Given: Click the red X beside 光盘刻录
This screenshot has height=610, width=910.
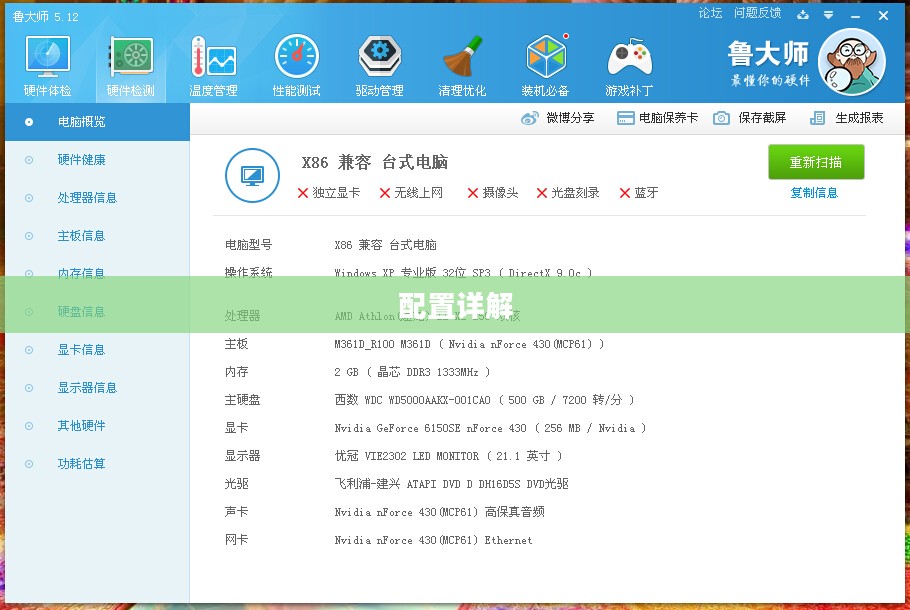Looking at the screenshot, I should tap(541, 193).
